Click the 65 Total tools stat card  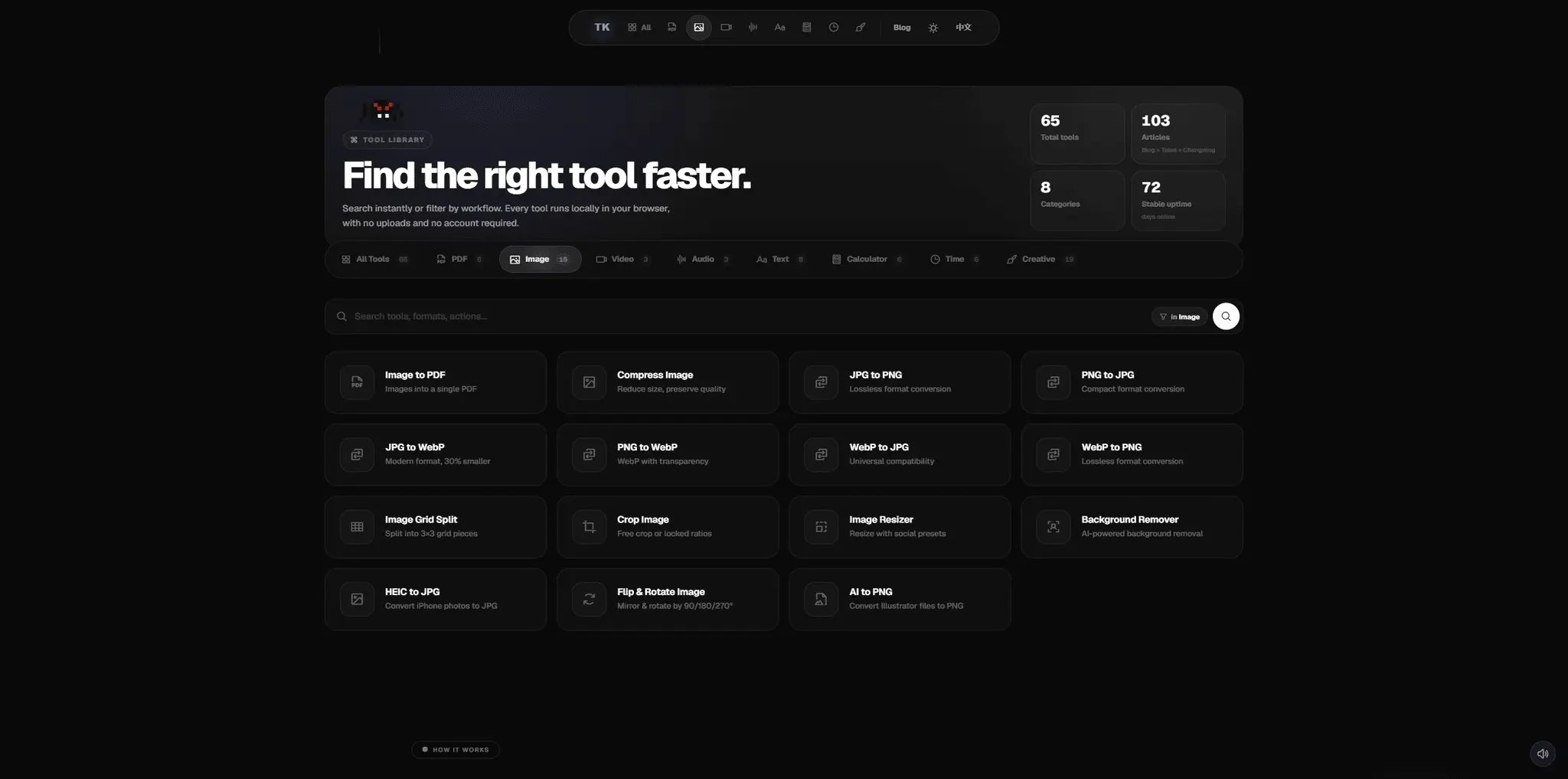pos(1077,134)
